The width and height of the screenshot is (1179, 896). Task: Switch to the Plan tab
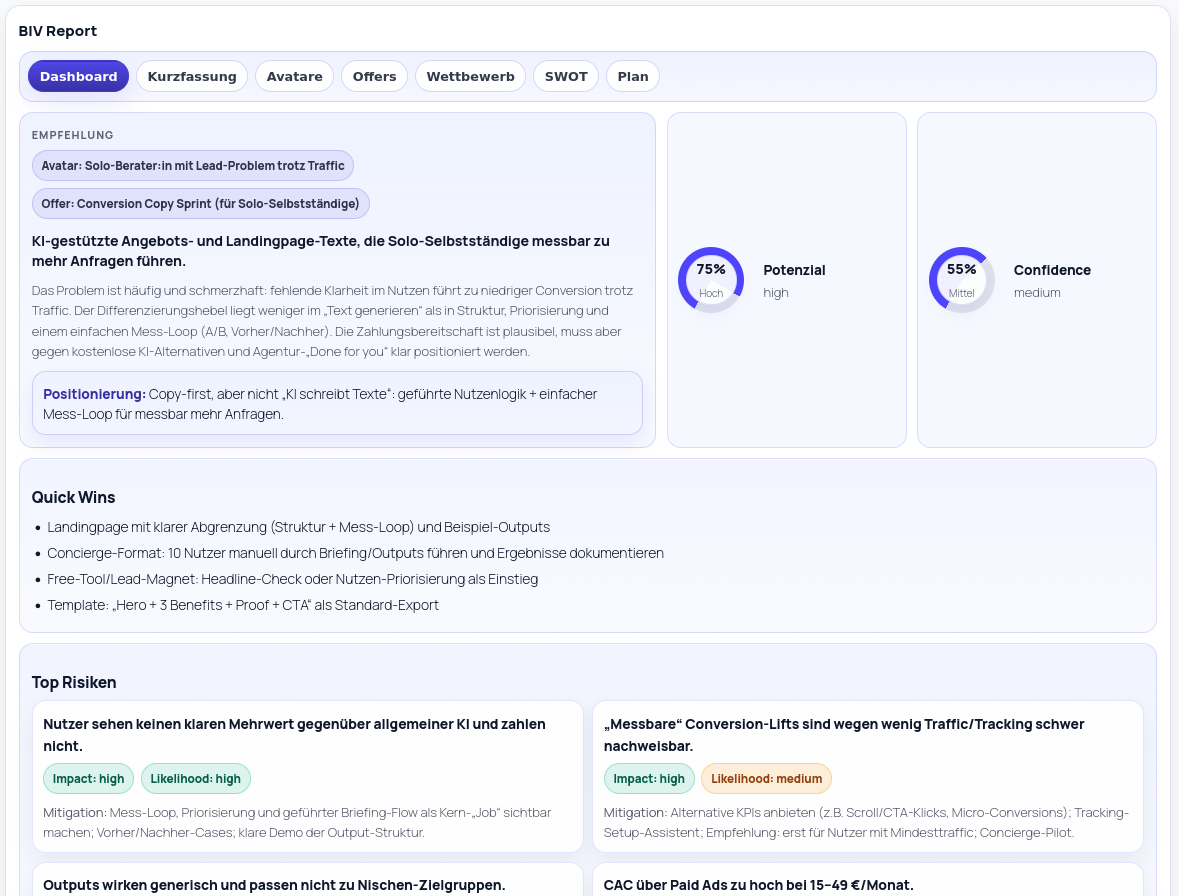click(632, 75)
